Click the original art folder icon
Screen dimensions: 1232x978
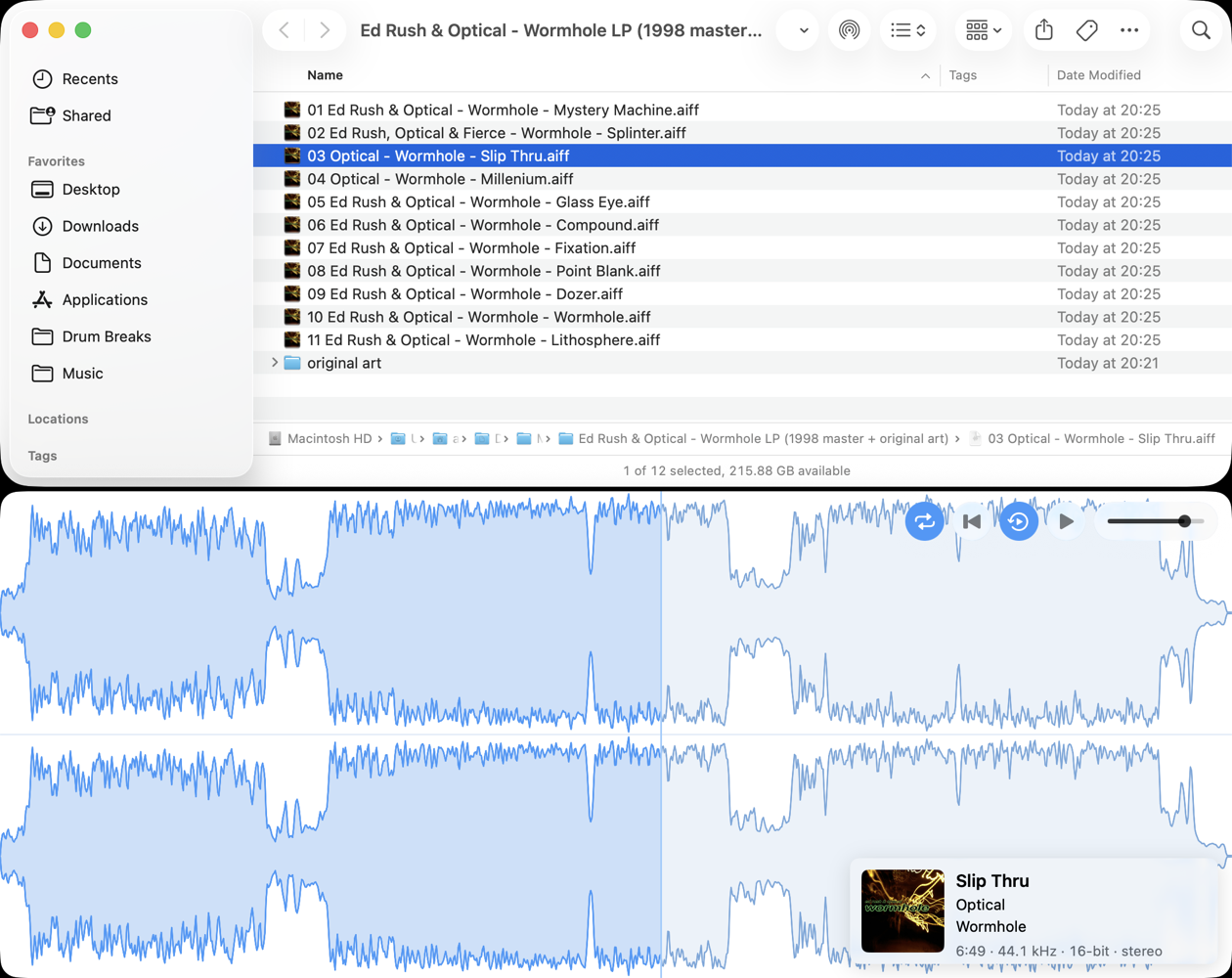pyautogui.click(x=291, y=363)
